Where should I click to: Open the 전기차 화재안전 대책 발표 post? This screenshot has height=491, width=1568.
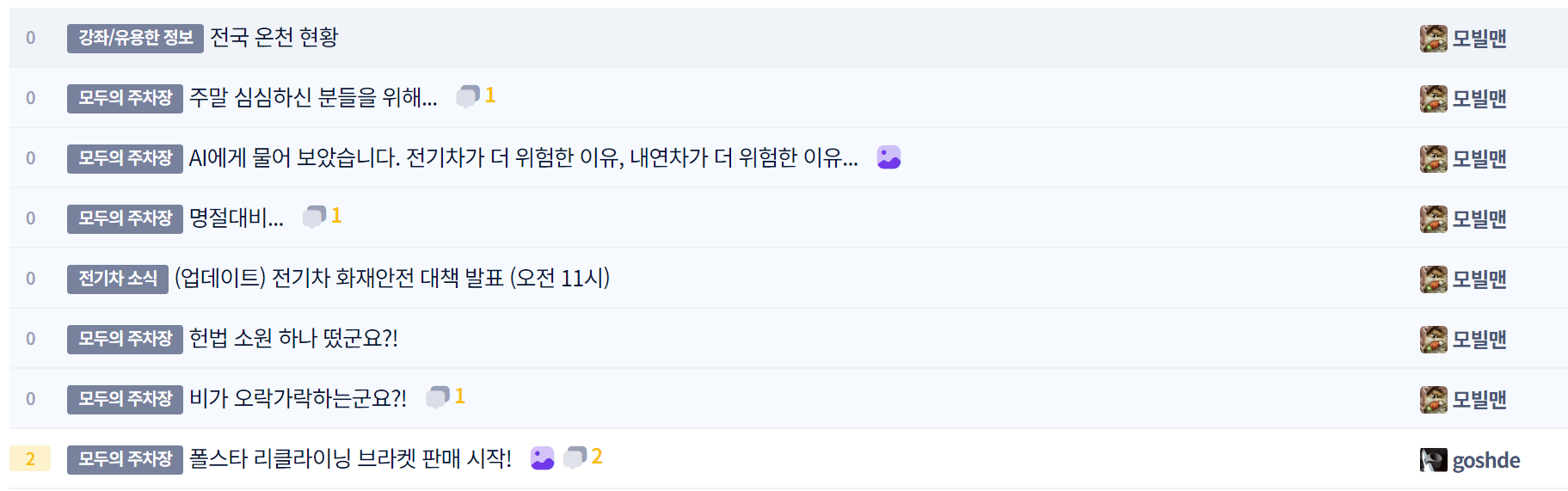(392, 279)
